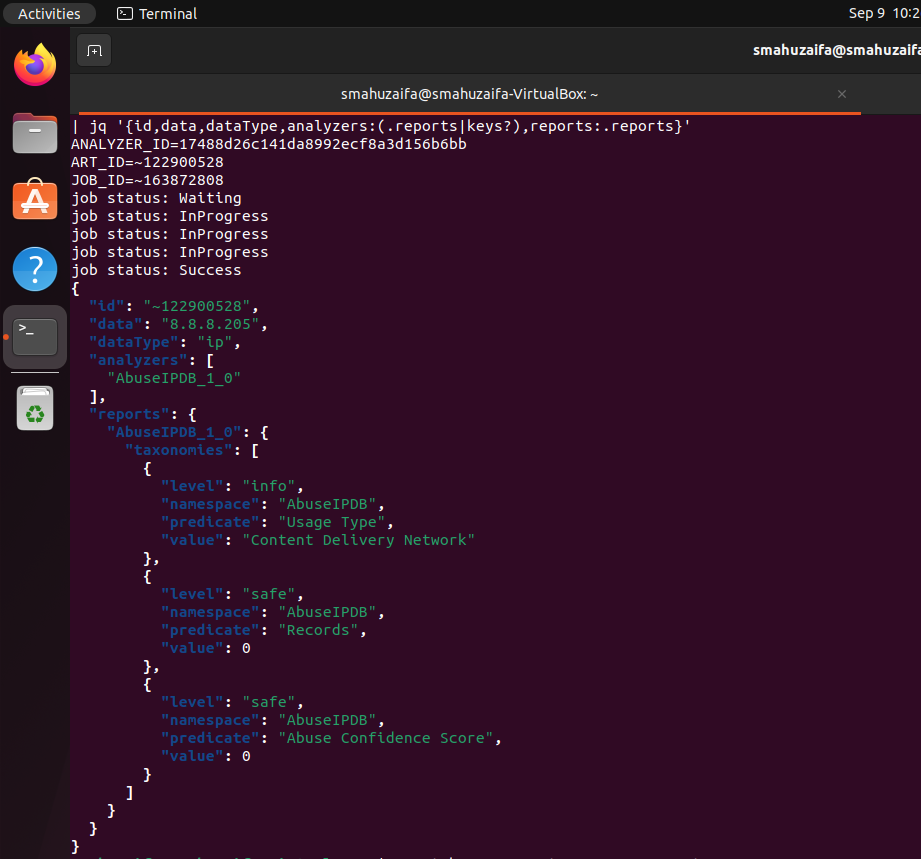
Task: Open the Trash from the dock
Action: click(34, 407)
